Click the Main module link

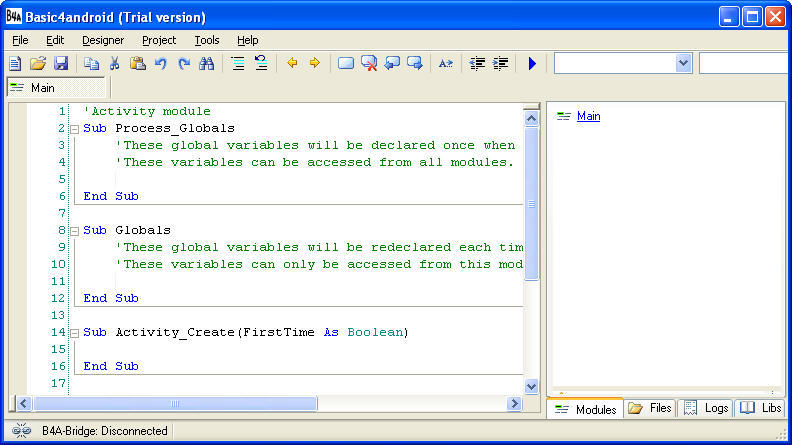pyautogui.click(x=588, y=116)
